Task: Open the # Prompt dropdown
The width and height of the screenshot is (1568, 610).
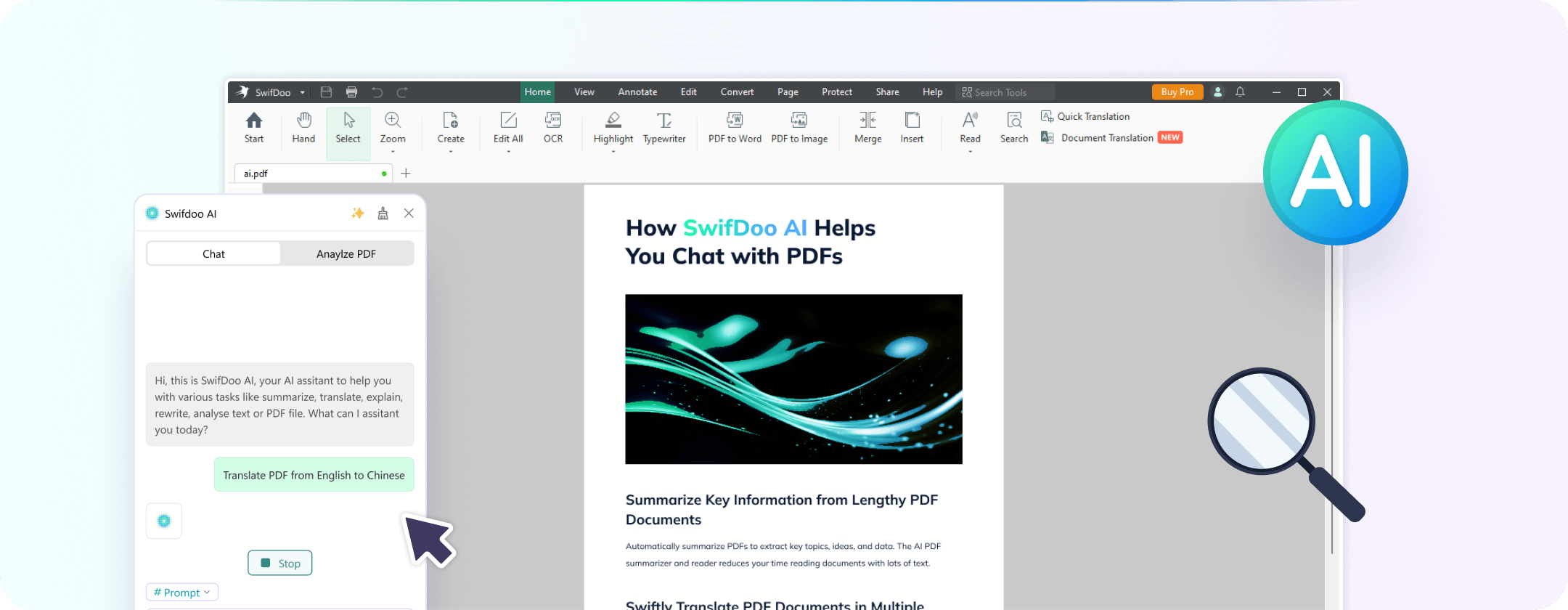Action: [x=182, y=593]
